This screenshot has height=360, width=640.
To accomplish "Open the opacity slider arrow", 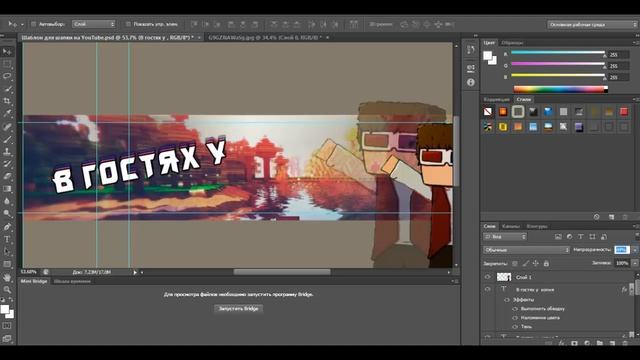I will point(635,250).
